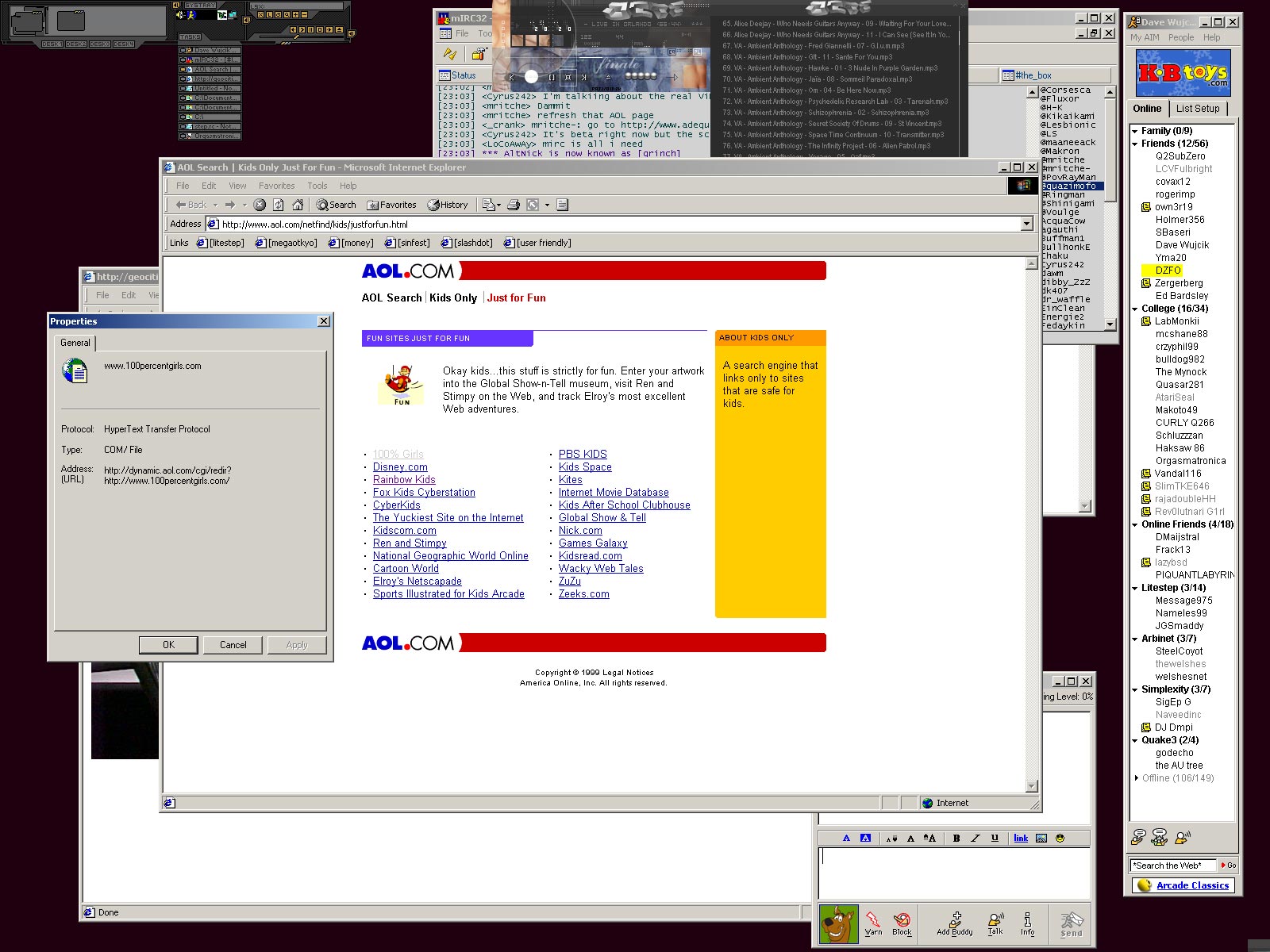Open the History pane in Internet Explorer
The width and height of the screenshot is (1270, 952).
[448, 205]
